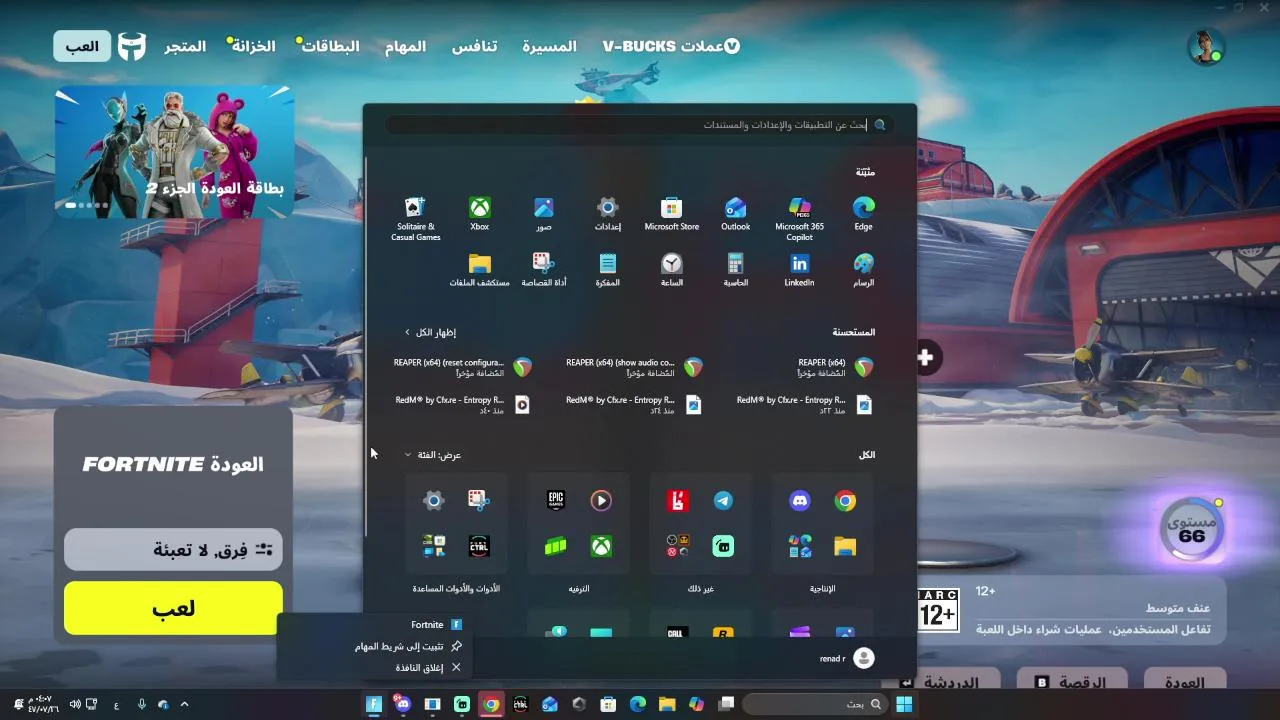Open the الإنتاجية category folder label
Viewport: 1280px width, 720px height.
822,589
